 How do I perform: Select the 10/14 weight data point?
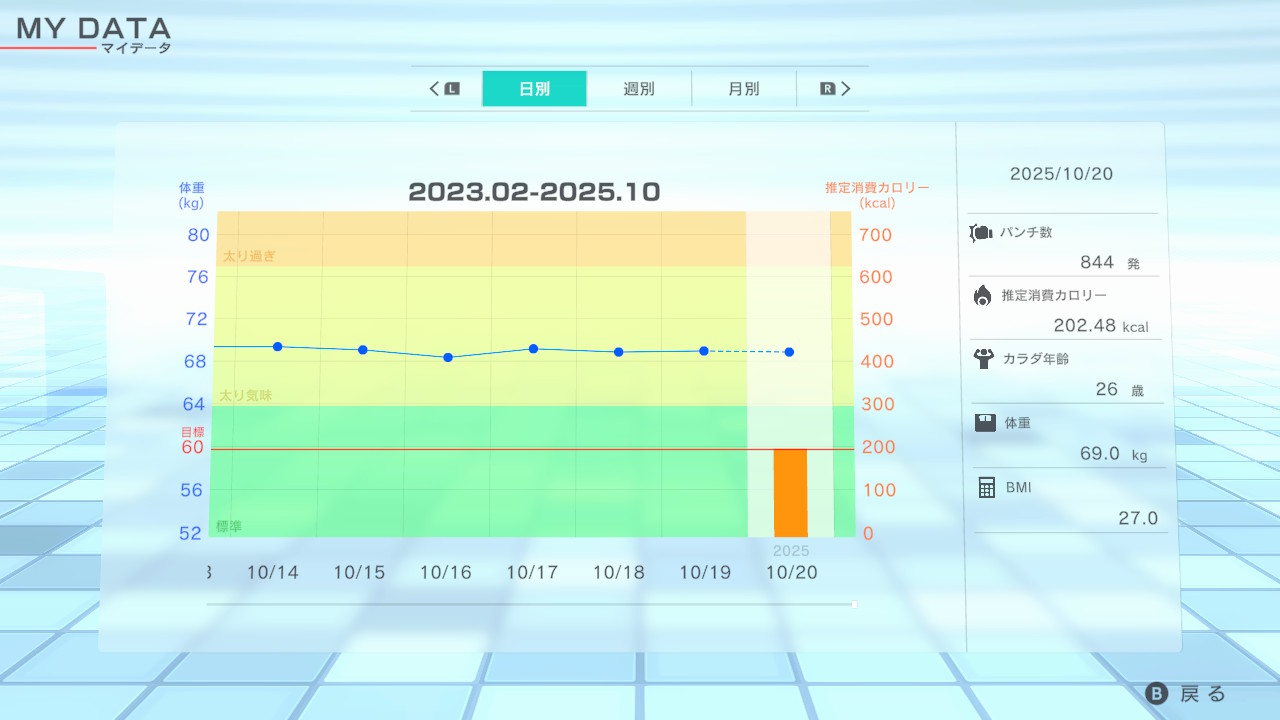277,347
